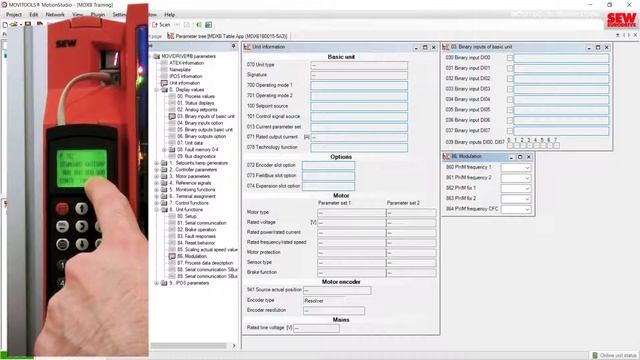Click the parameter tree horizontal scrollbar

pyautogui.click(x=188, y=346)
